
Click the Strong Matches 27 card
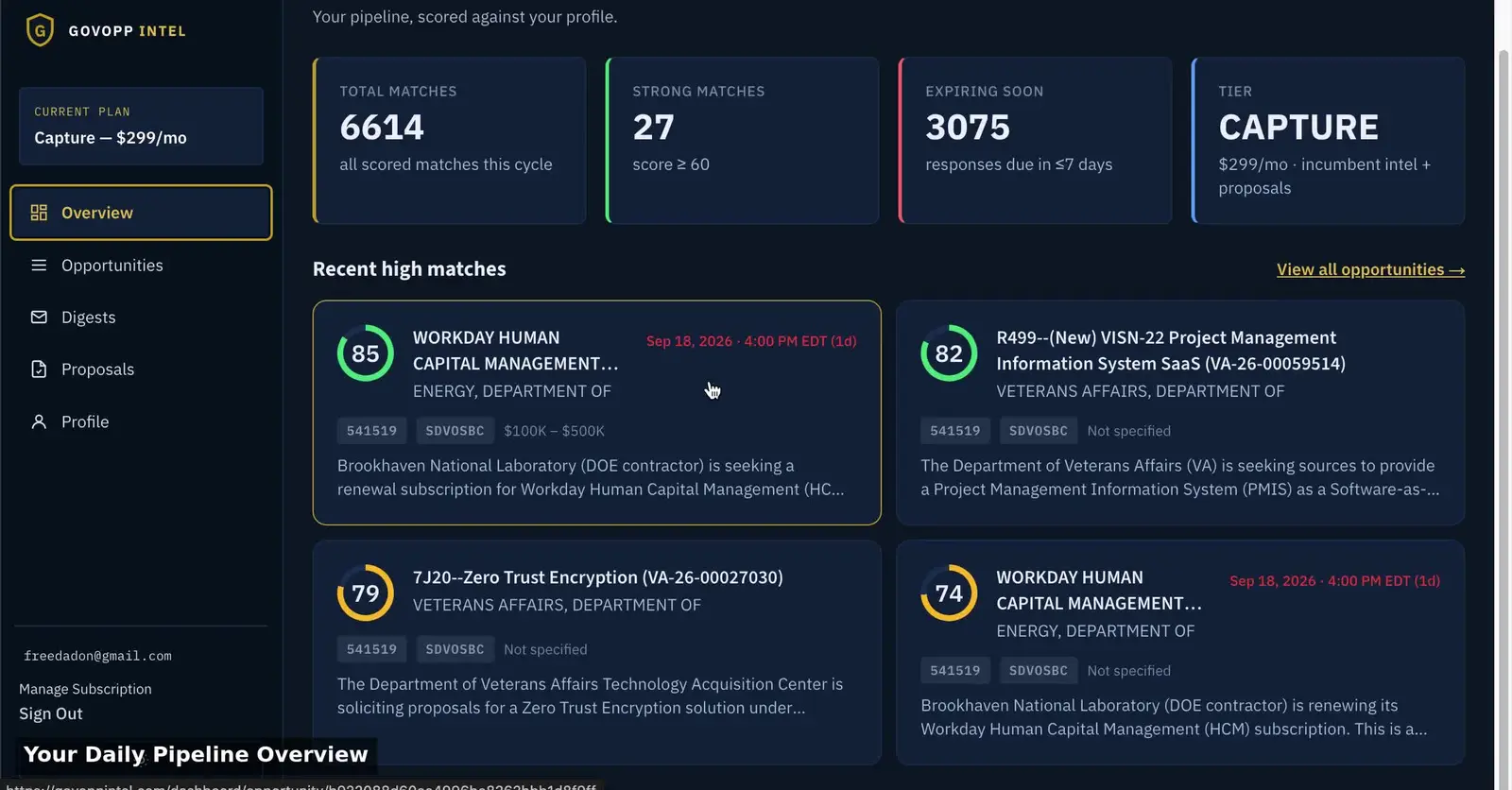tap(743, 140)
